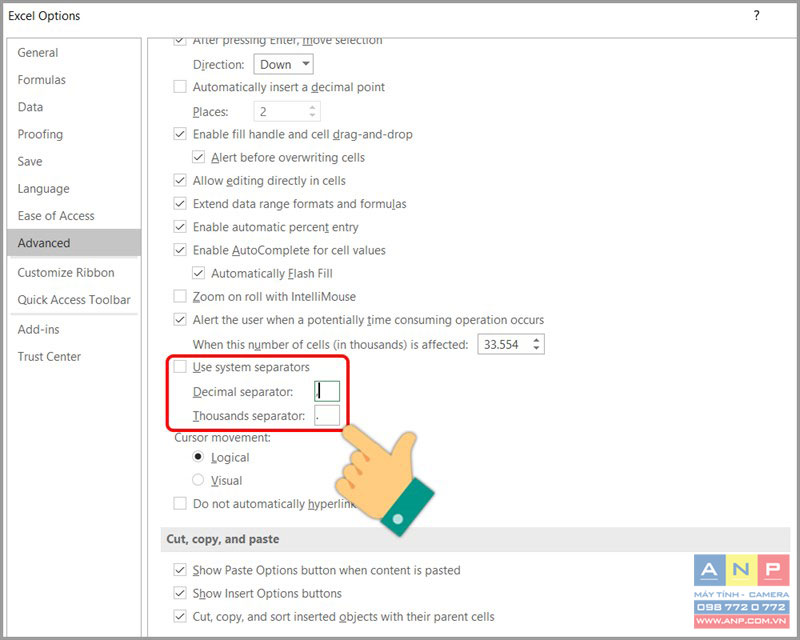Image resolution: width=800 pixels, height=640 pixels.
Task: Open Customize Ribbon settings
Action: point(66,273)
